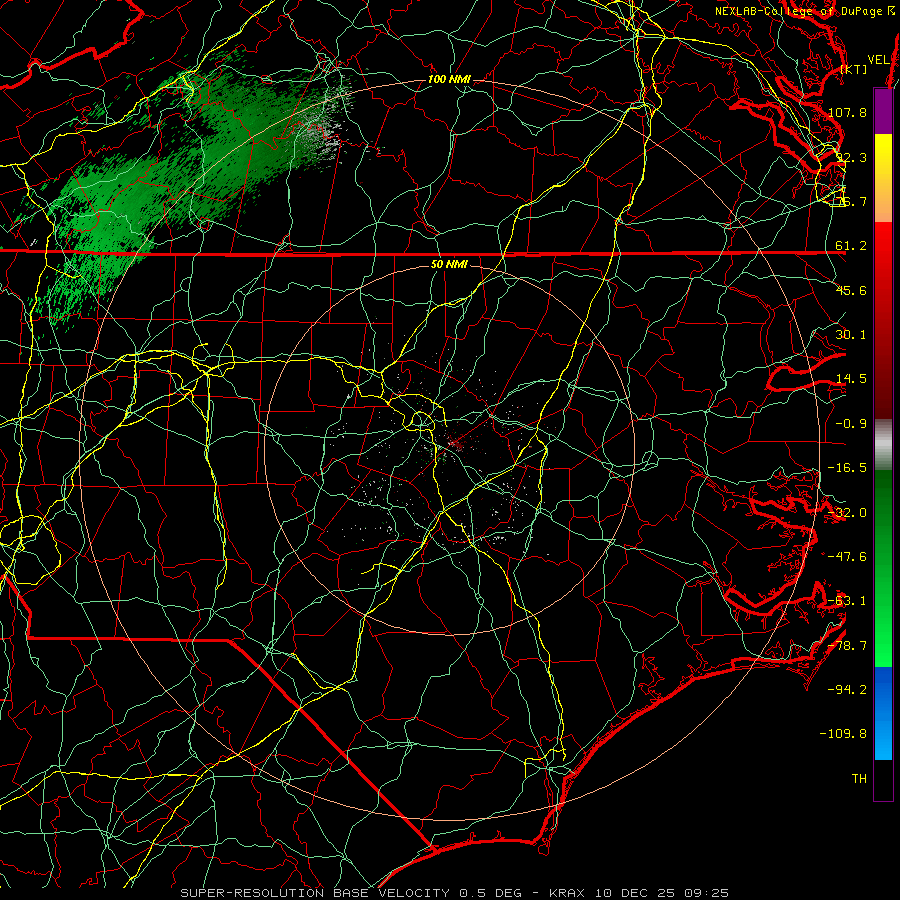The height and width of the screenshot is (900, 900).
Task: Click the 45.6 velocity scale value
Action: click(x=851, y=290)
